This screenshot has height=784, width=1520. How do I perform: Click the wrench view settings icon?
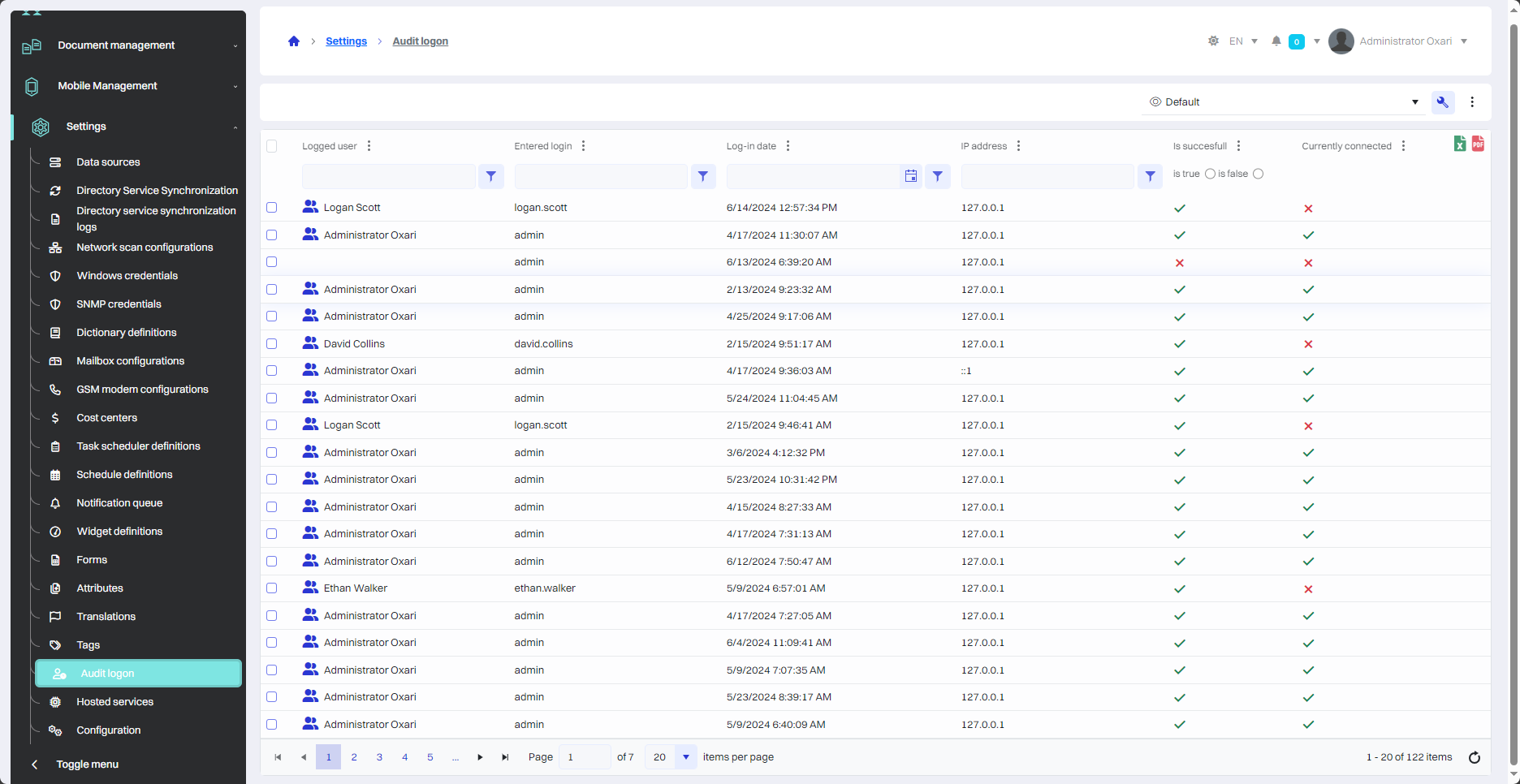coord(1442,102)
